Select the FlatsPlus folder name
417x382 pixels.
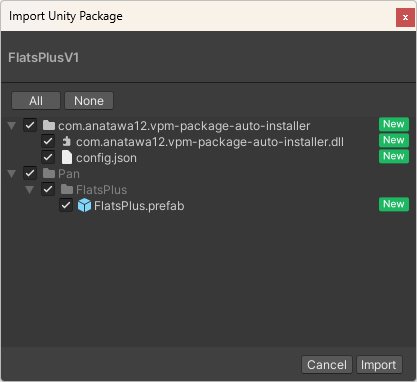pyautogui.click(x=102, y=190)
